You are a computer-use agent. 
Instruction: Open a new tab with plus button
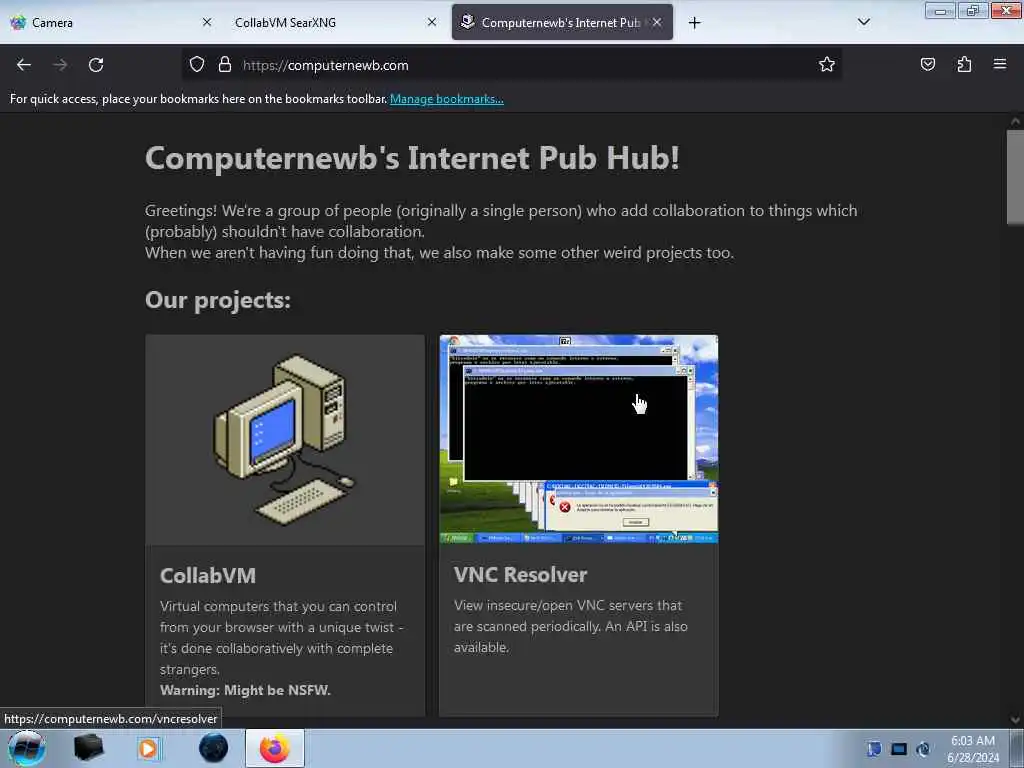(694, 23)
